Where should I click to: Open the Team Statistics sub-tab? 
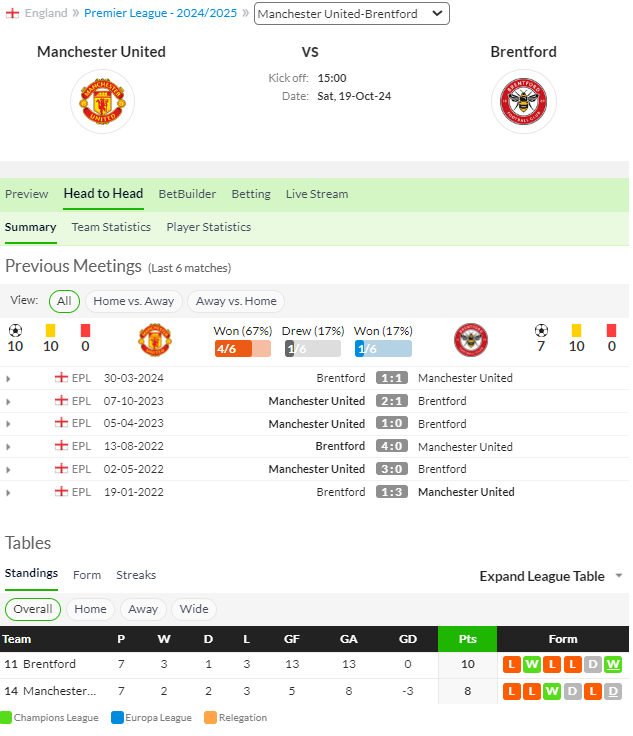pos(111,227)
